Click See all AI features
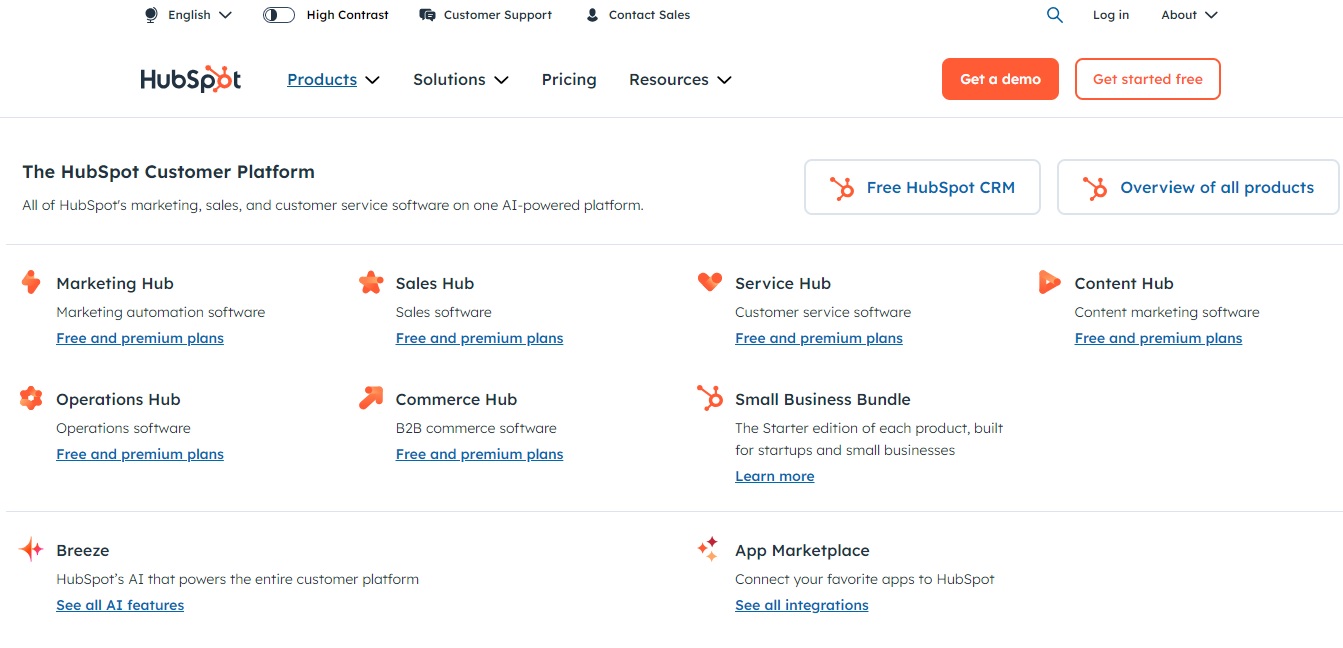The width and height of the screenshot is (1343, 648). 120,605
